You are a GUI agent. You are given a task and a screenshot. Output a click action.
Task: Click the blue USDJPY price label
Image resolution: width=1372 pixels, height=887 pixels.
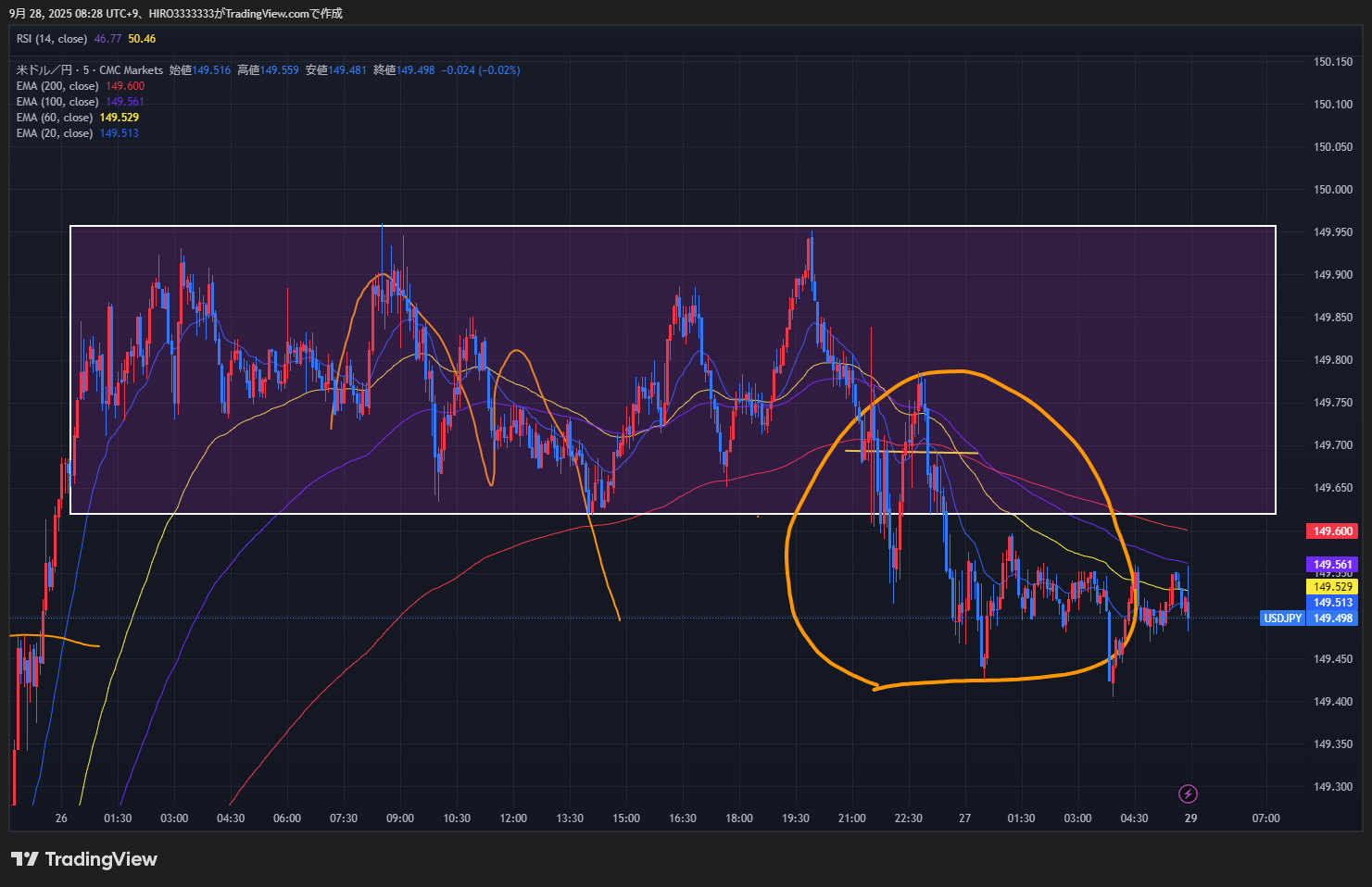click(x=1282, y=618)
